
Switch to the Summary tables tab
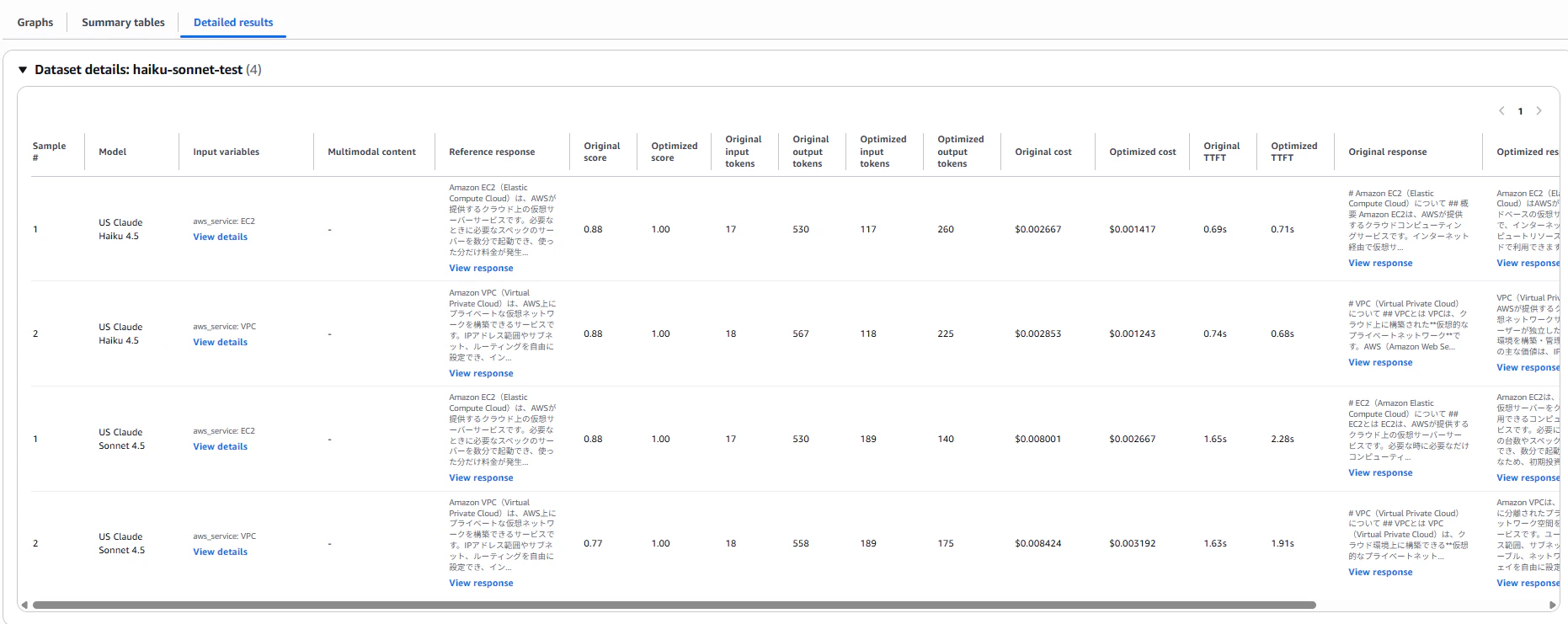pos(123,23)
